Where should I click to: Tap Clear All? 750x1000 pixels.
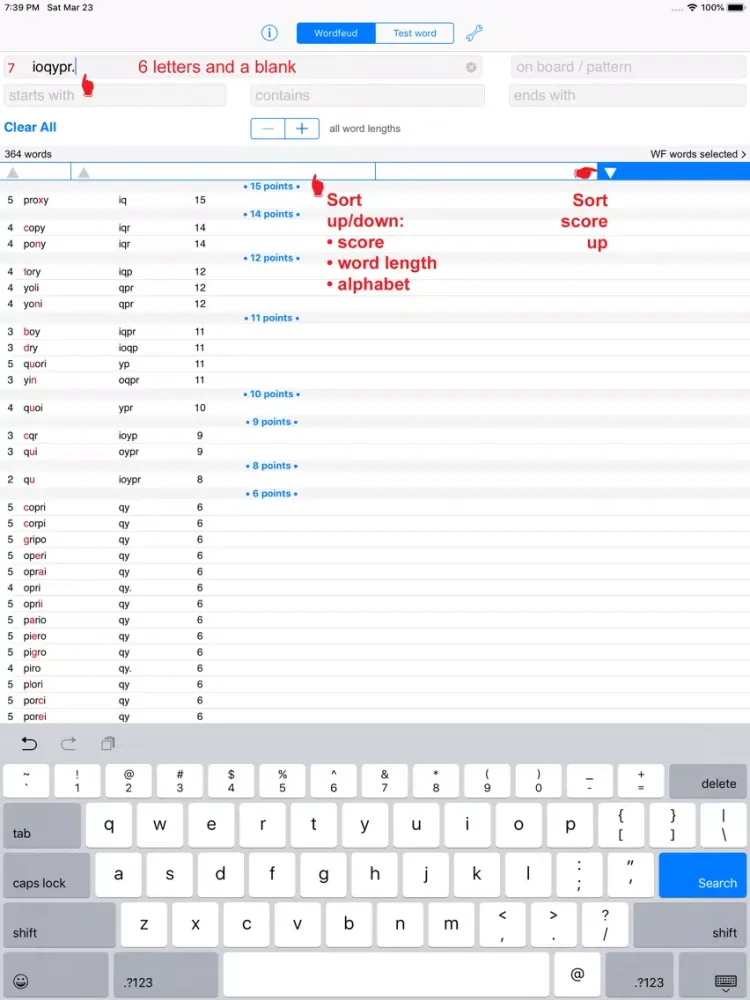point(30,127)
